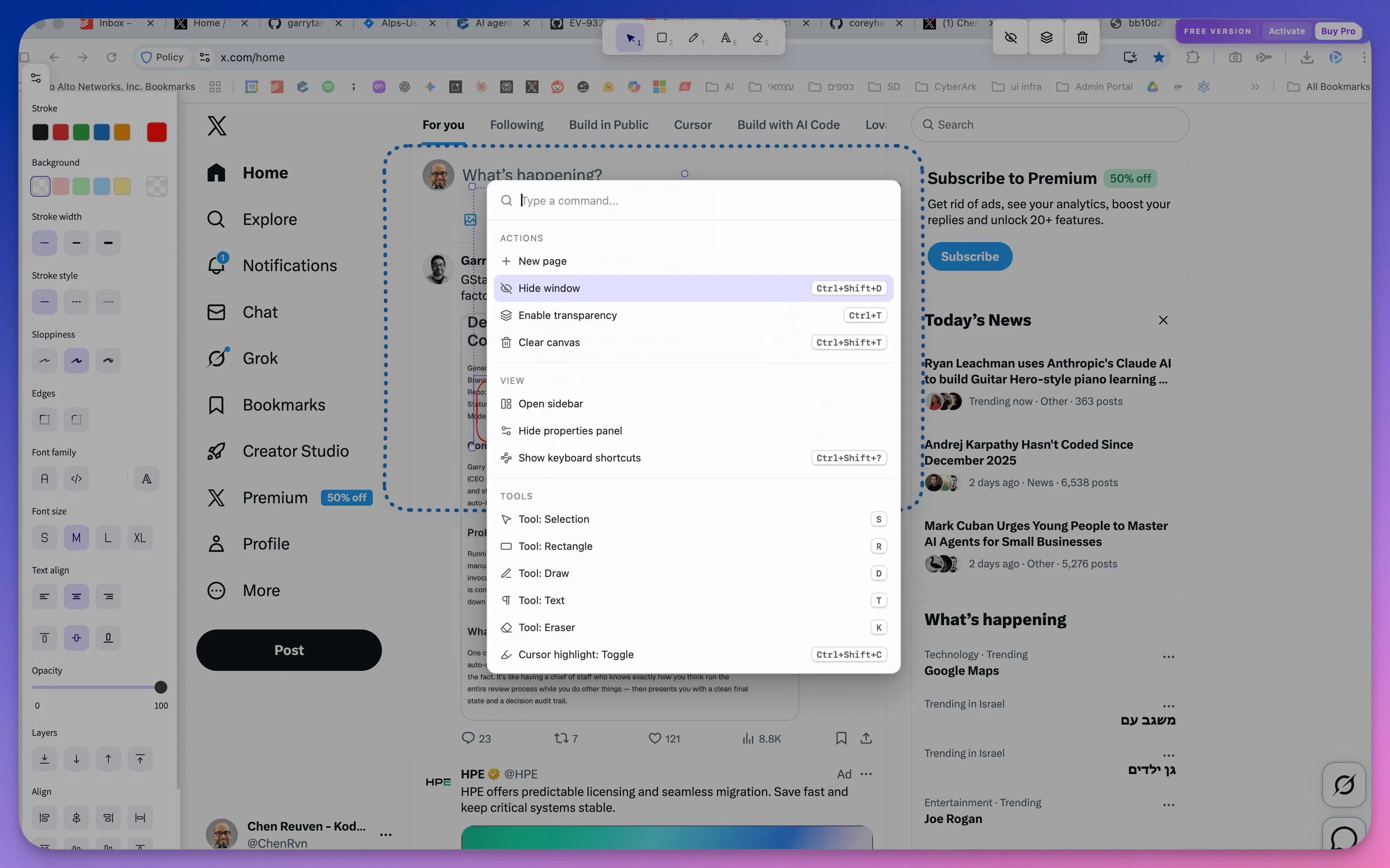This screenshot has height=868, width=1390.
Task: Click the Bring to front layer icon
Action: pos(140,759)
